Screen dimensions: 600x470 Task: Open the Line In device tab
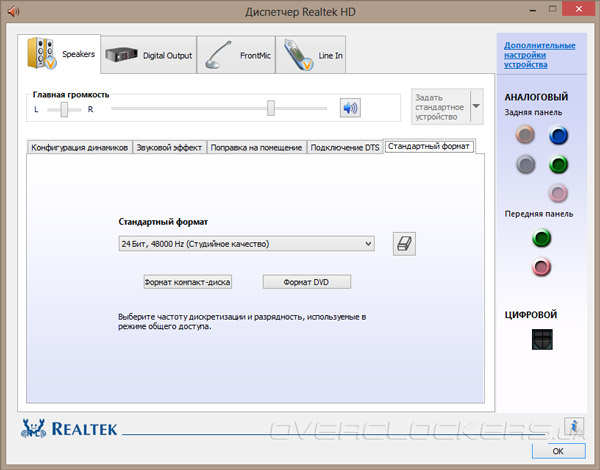coord(310,55)
